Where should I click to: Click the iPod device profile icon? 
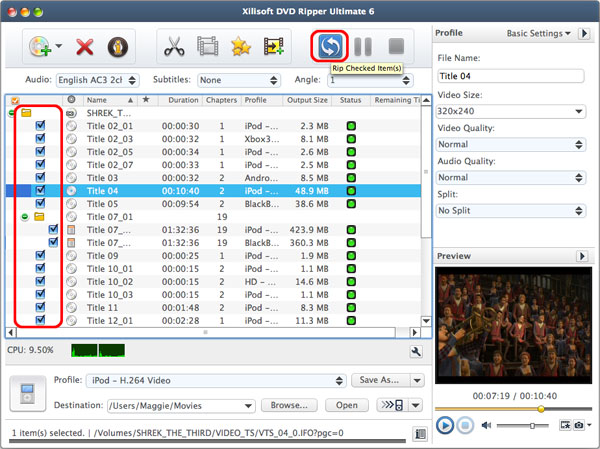[28, 393]
